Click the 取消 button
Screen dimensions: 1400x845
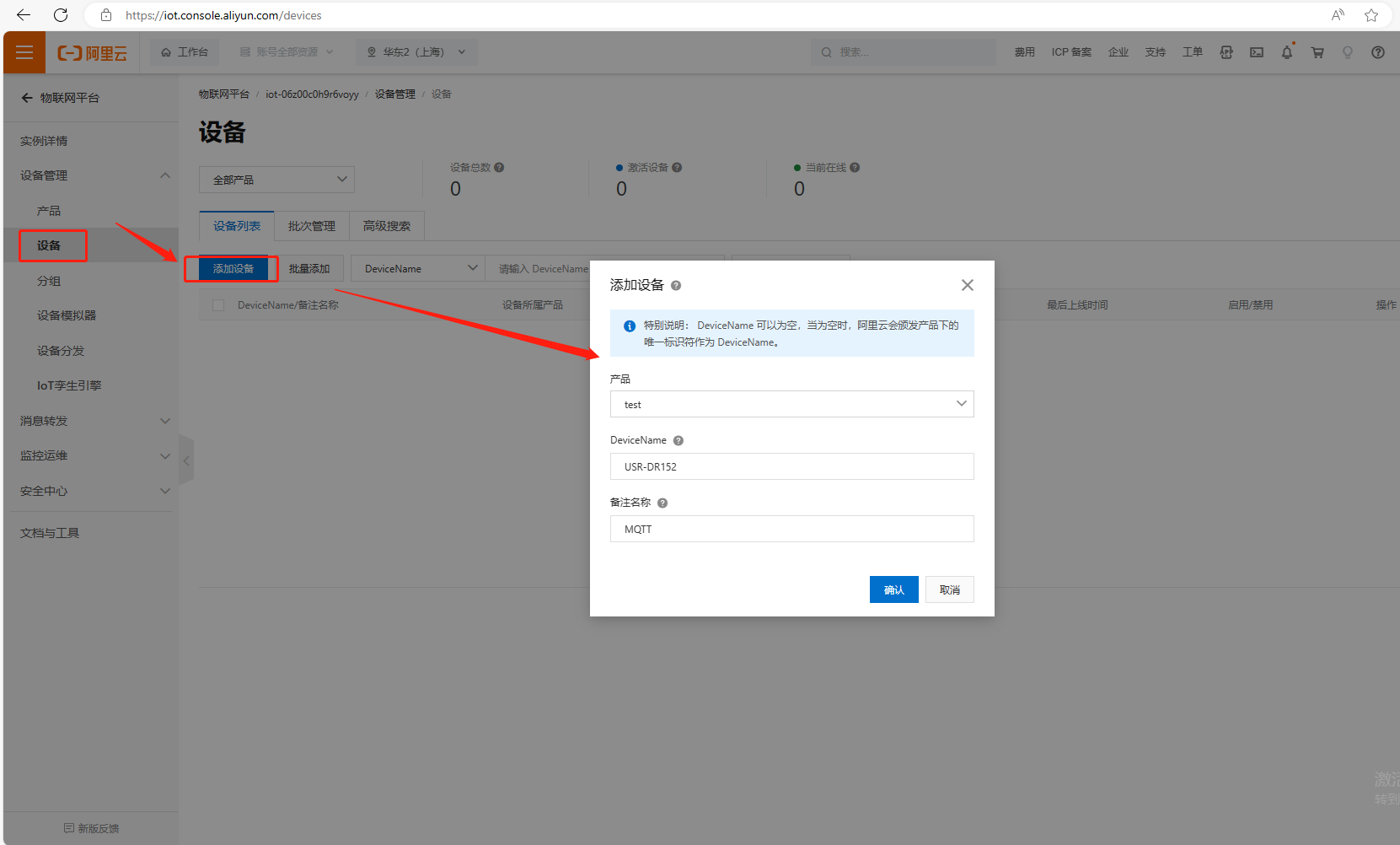(x=949, y=589)
